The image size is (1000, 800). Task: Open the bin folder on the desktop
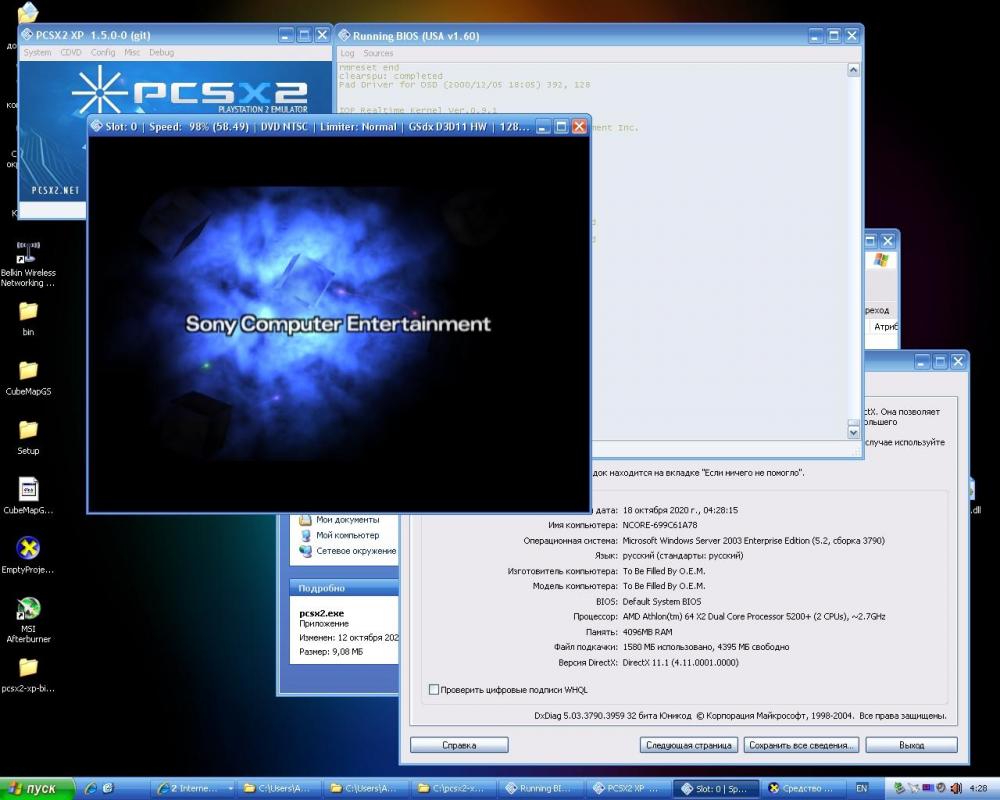[x=28, y=311]
